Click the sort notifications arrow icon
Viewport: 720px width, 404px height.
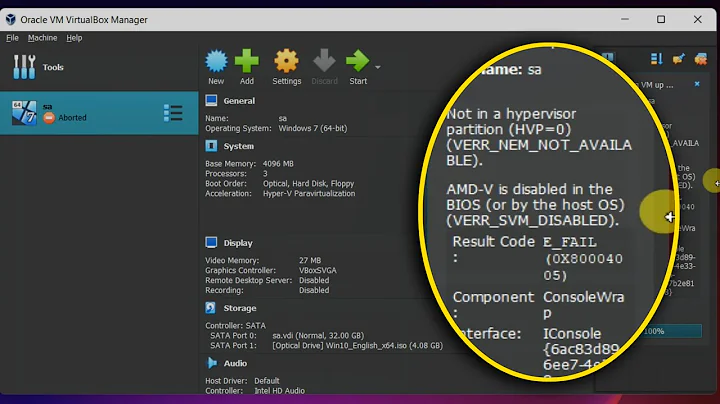657,59
